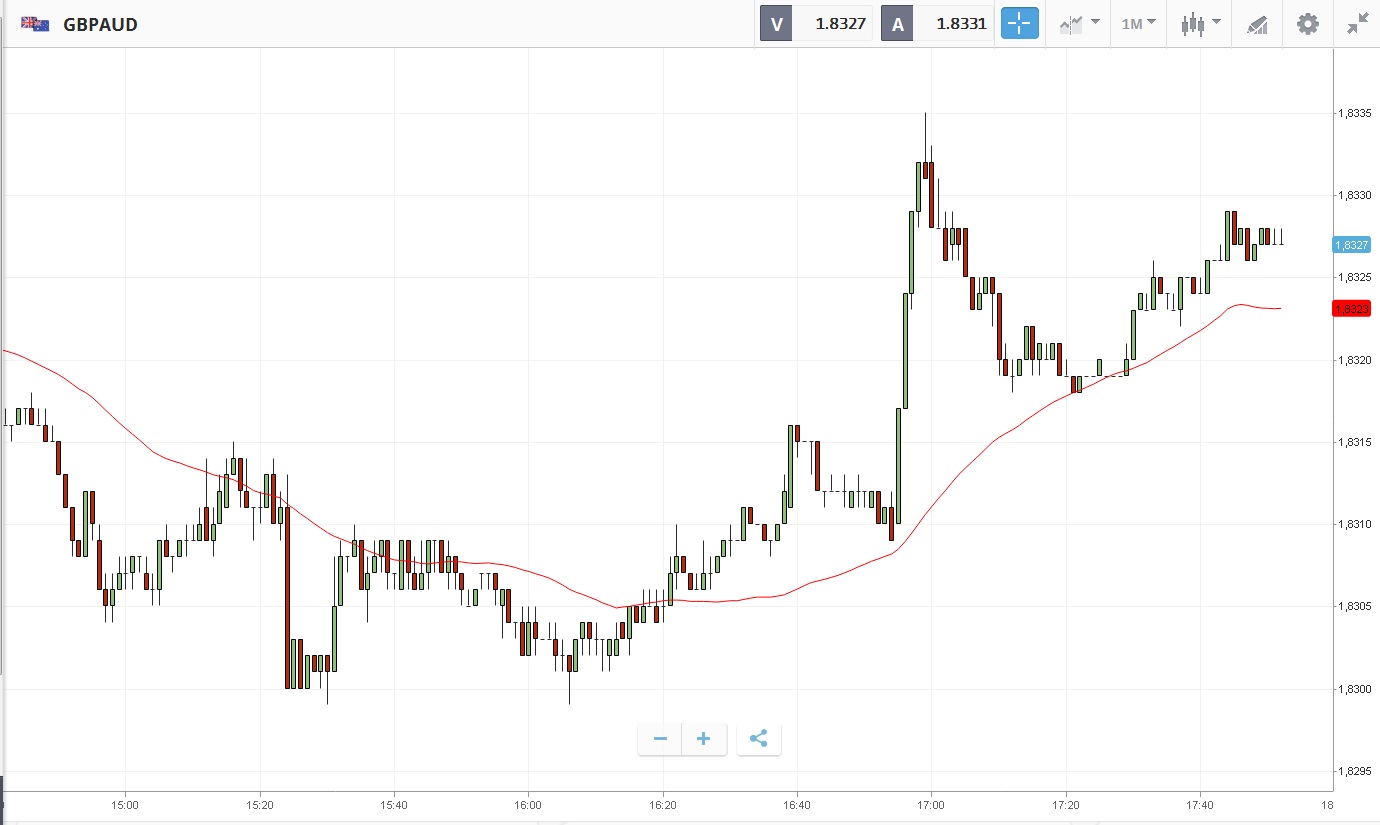Select the drawing tools pencil icon
This screenshot has width=1380, height=825.
1257,24
